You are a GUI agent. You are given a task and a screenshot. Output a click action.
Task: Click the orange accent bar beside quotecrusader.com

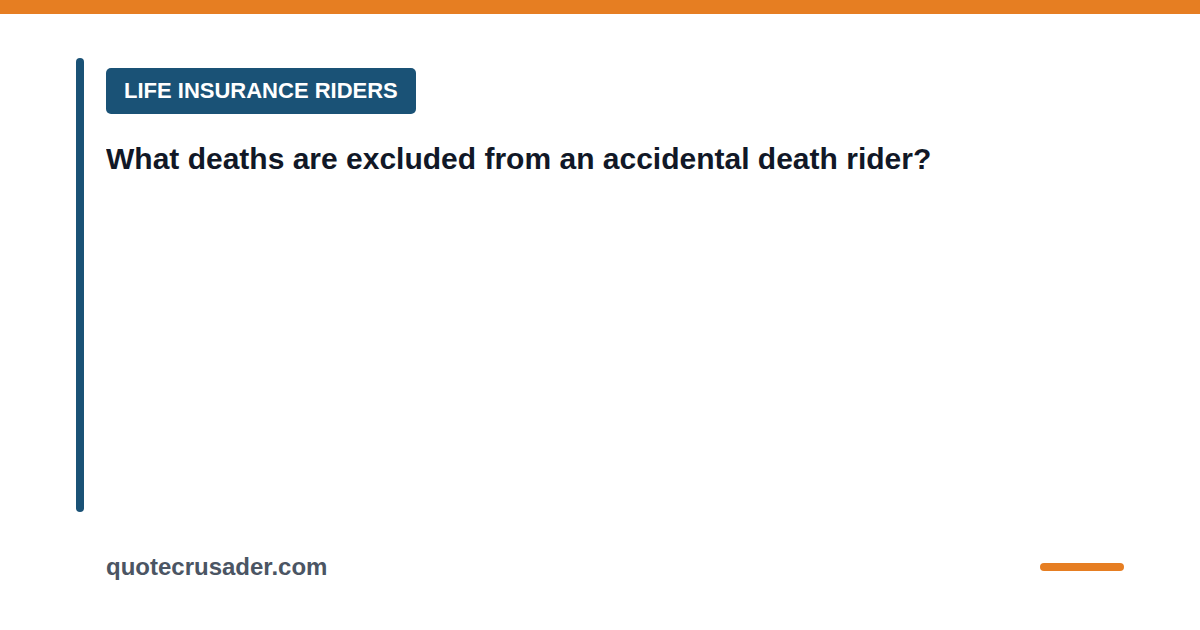point(1082,567)
